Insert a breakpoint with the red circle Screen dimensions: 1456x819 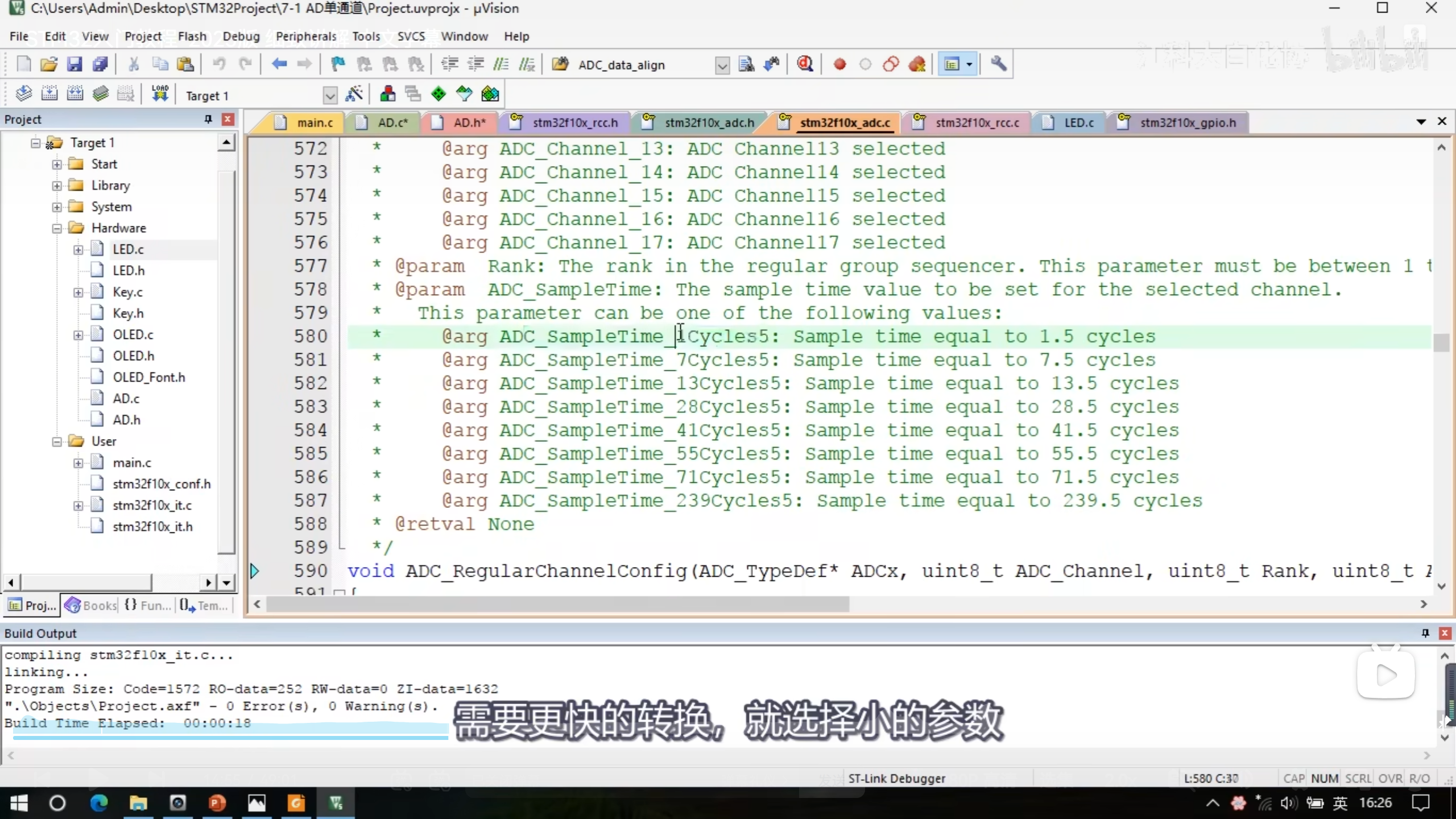tap(839, 64)
